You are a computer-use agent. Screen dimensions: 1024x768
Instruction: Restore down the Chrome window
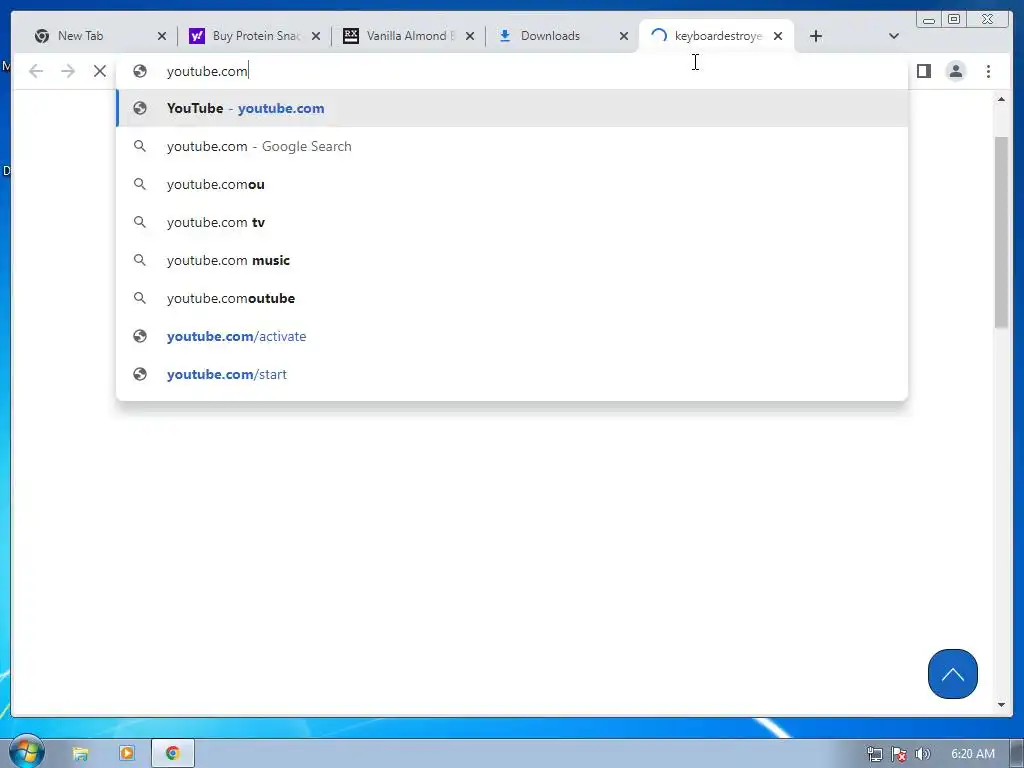pyautogui.click(x=954, y=20)
